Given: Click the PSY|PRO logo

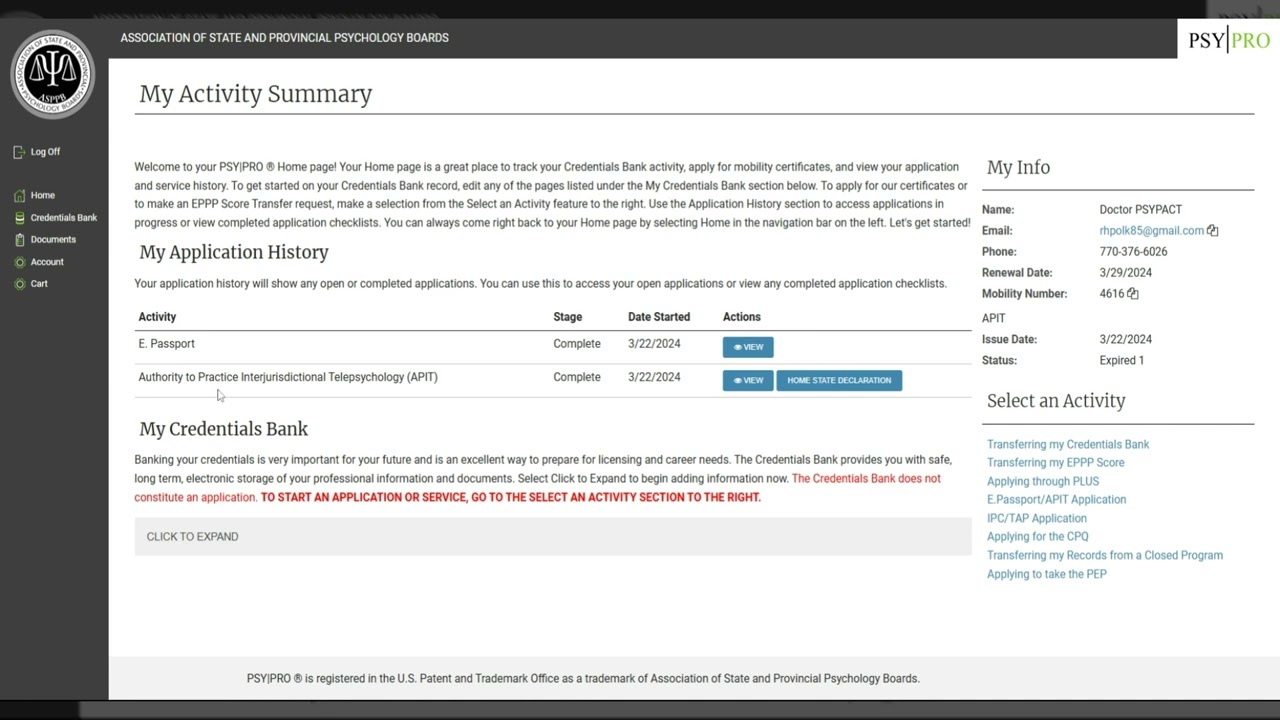Looking at the screenshot, I should [x=1229, y=40].
